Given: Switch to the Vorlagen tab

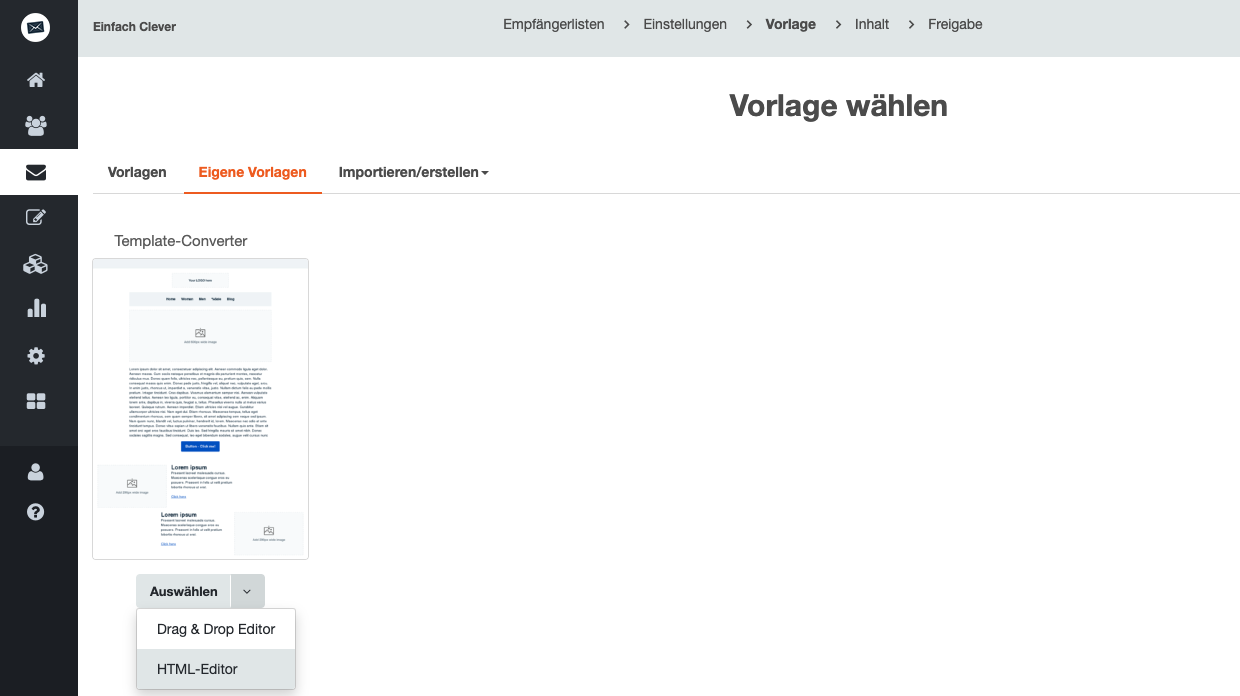Looking at the screenshot, I should pos(137,172).
